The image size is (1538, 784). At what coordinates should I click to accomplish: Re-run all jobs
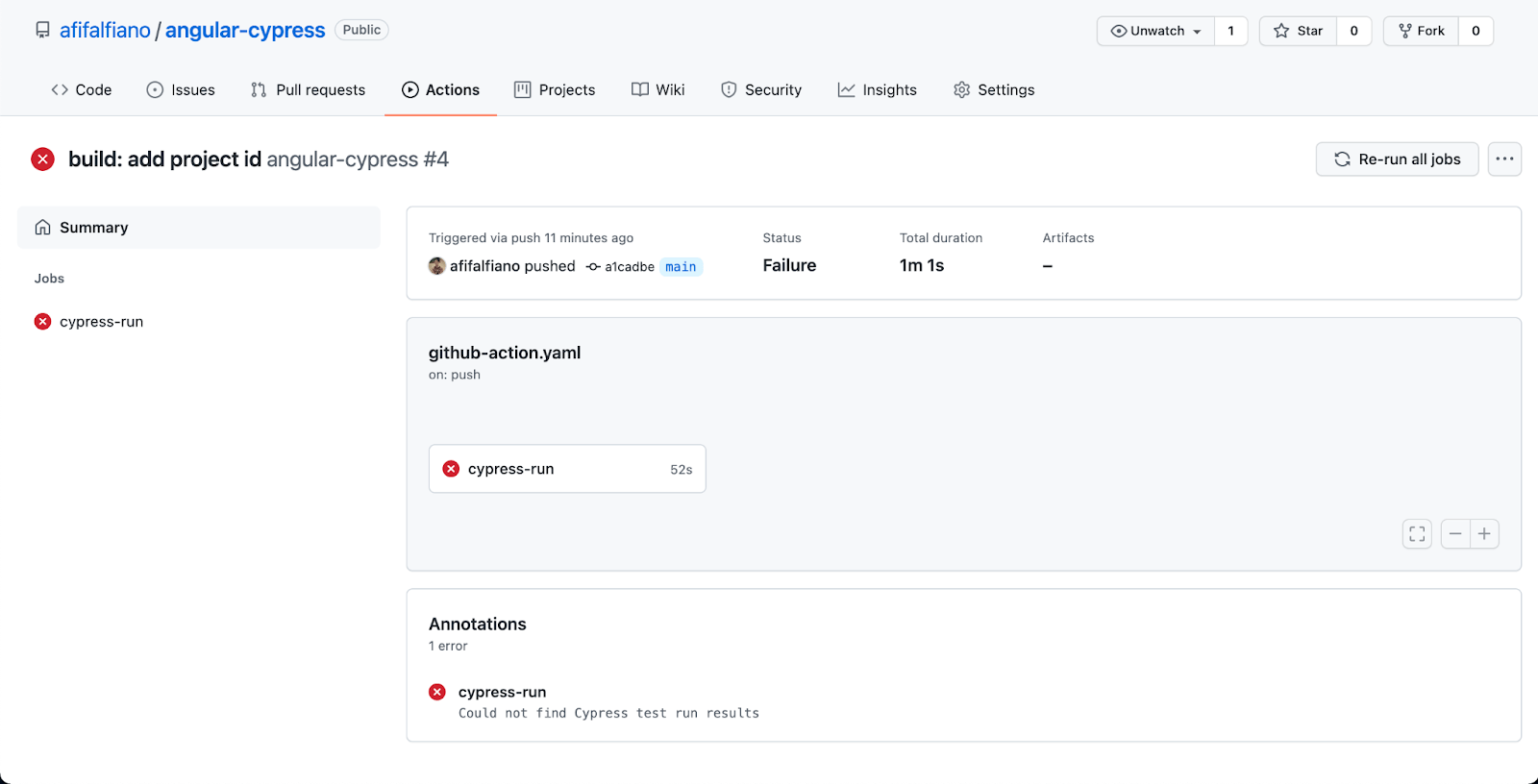(1397, 159)
